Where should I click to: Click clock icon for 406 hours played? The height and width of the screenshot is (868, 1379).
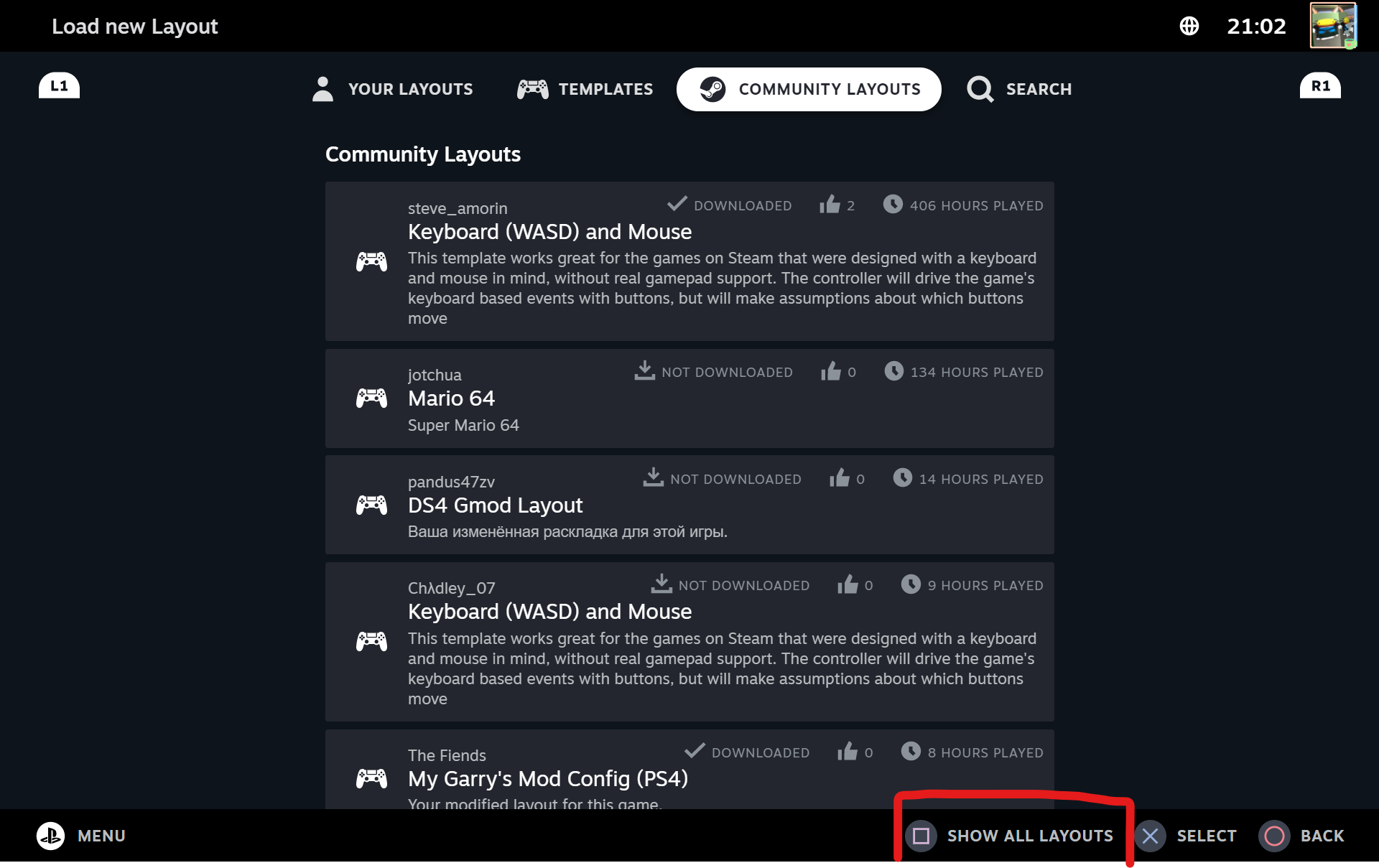[893, 205]
